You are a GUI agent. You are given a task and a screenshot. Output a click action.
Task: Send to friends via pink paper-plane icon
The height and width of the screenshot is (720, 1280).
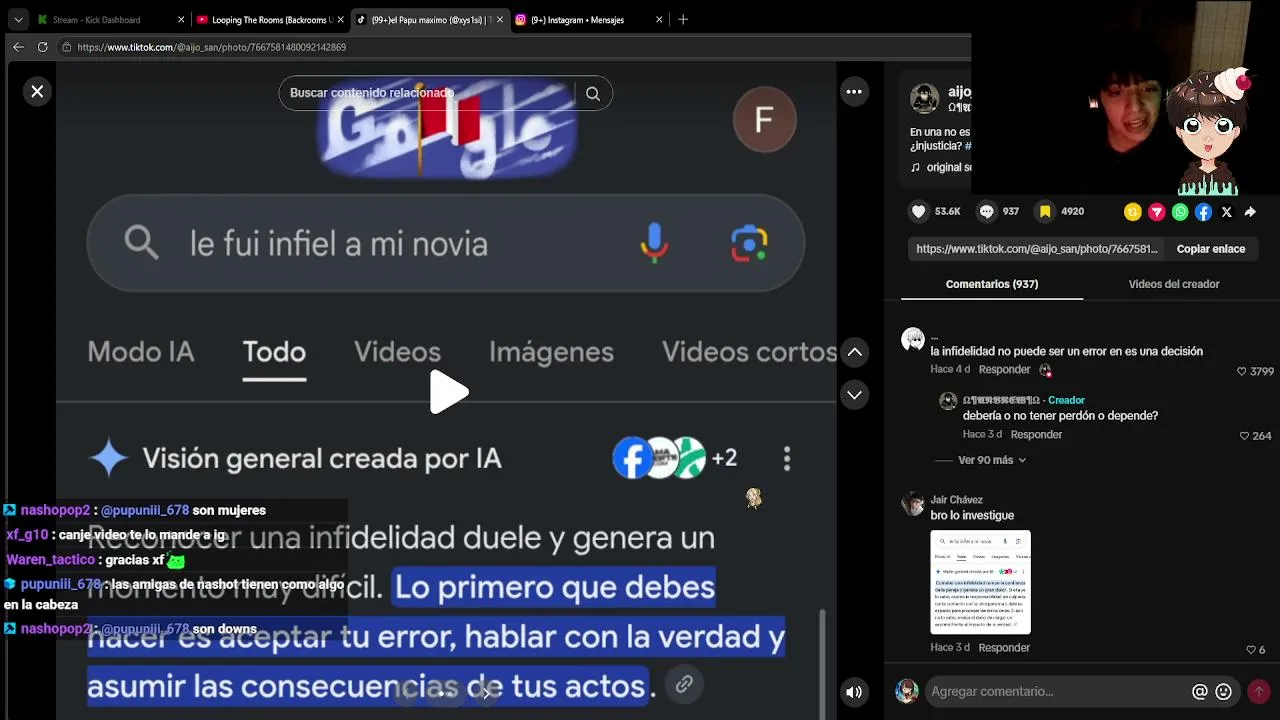(1157, 212)
